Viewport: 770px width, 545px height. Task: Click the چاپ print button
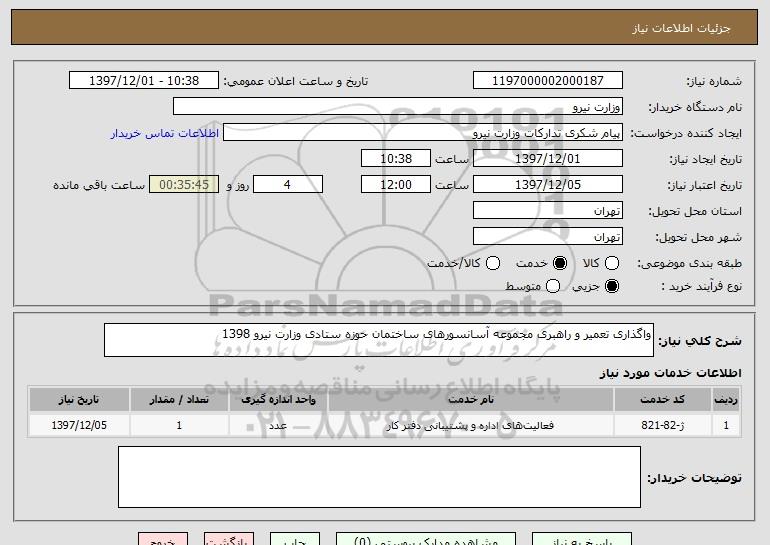click(x=295, y=539)
